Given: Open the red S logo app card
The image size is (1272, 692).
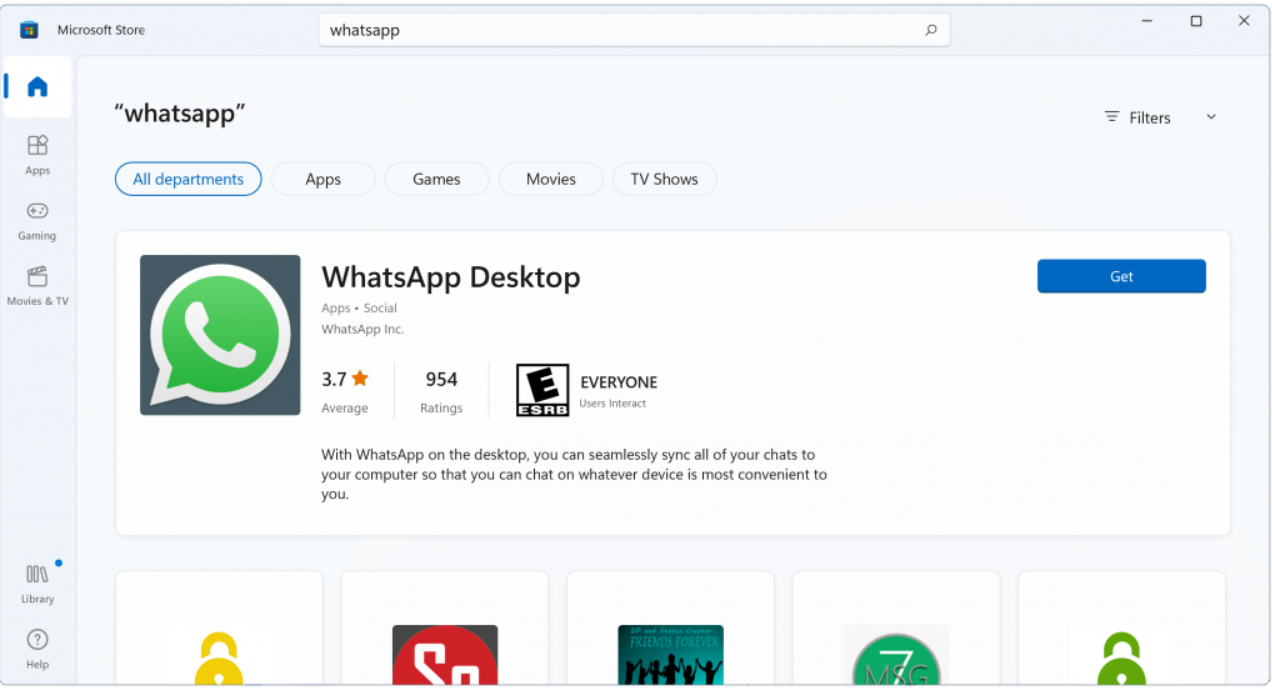Looking at the screenshot, I should pyautogui.click(x=445, y=628).
